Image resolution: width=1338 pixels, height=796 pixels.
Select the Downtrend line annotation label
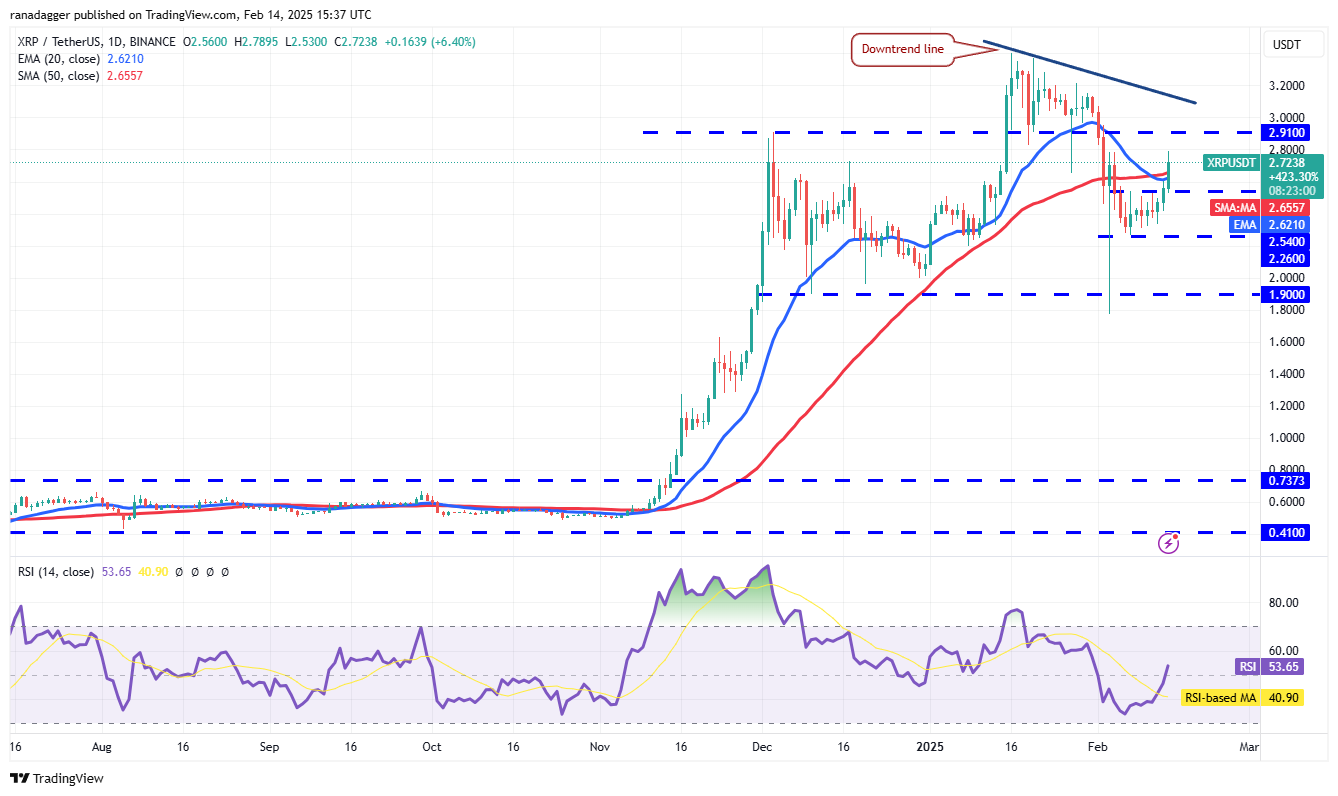pyautogui.click(x=902, y=48)
